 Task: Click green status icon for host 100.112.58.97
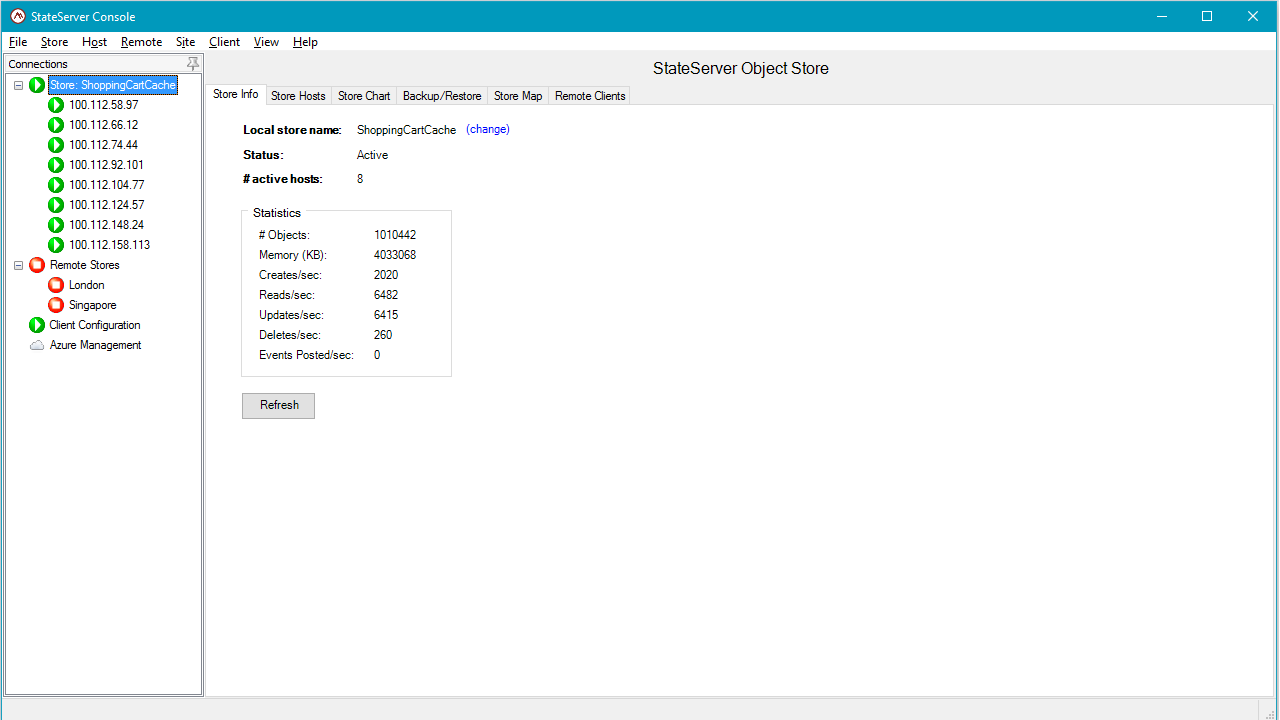click(56, 105)
